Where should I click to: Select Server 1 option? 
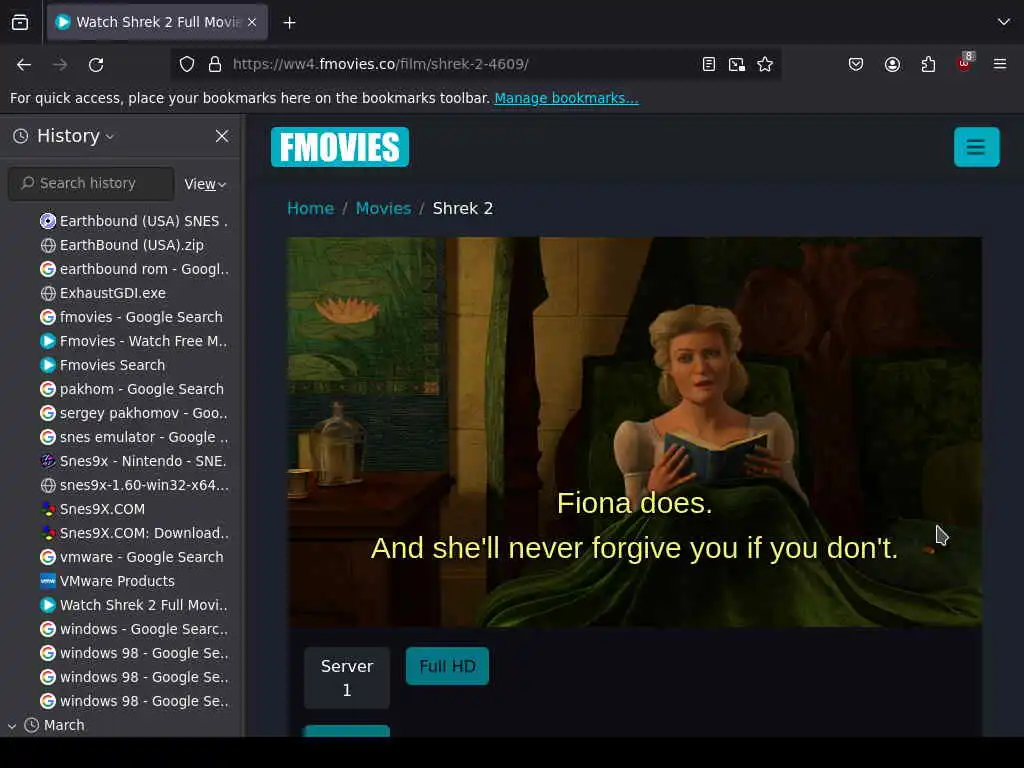pyautogui.click(x=347, y=678)
